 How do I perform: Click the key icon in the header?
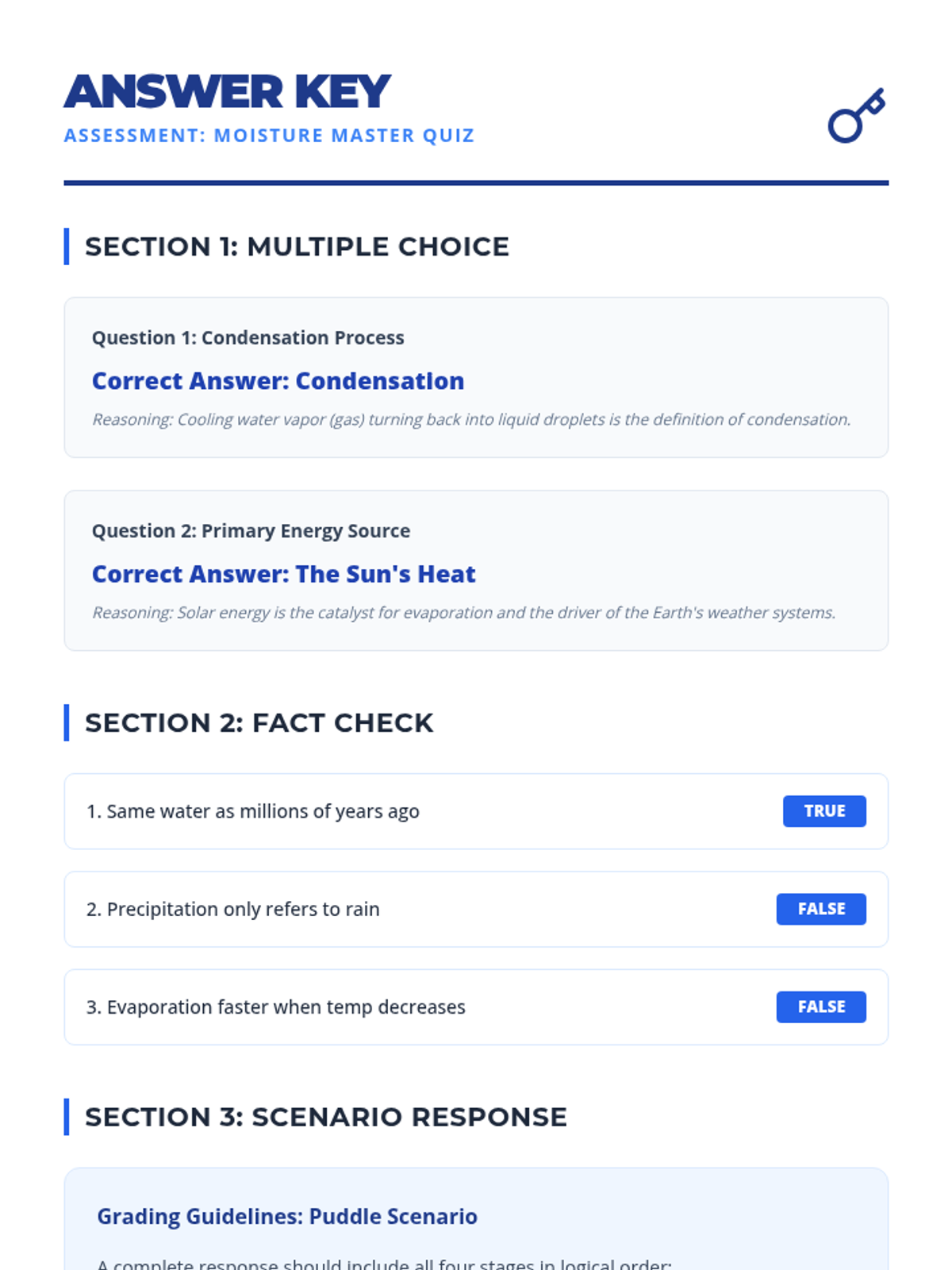tap(856, 116)
